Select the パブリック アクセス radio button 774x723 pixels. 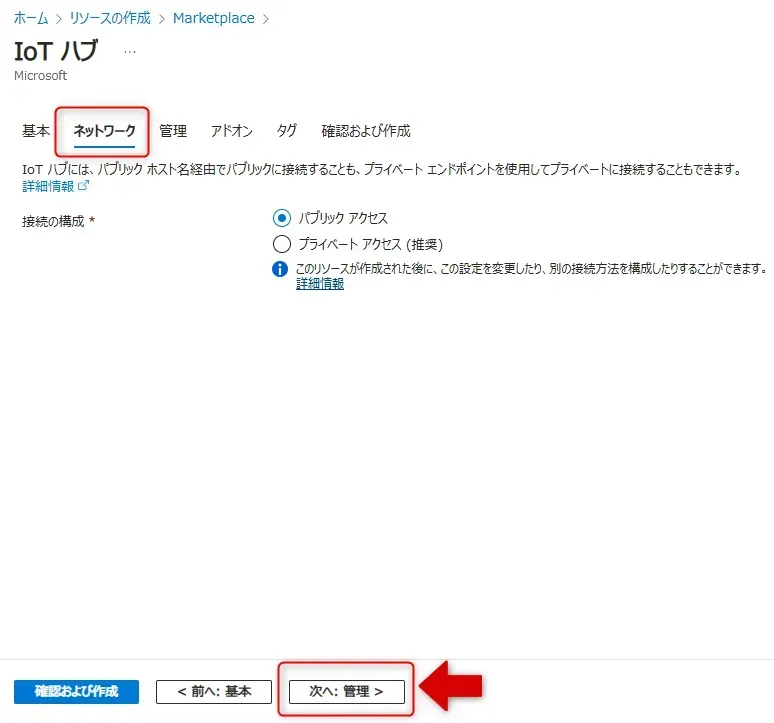point(281,218)
